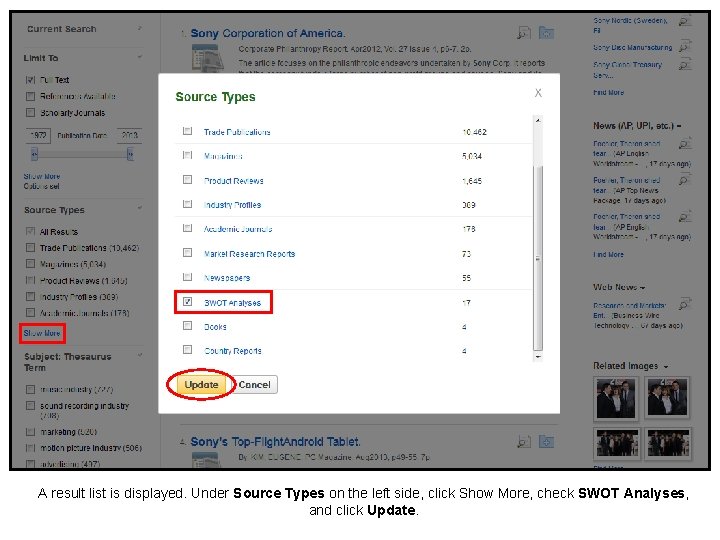This screenshot has height=540, width=720.
Task: Collapse the Subject: Thesaurus Term section
Action: [140, 355]
